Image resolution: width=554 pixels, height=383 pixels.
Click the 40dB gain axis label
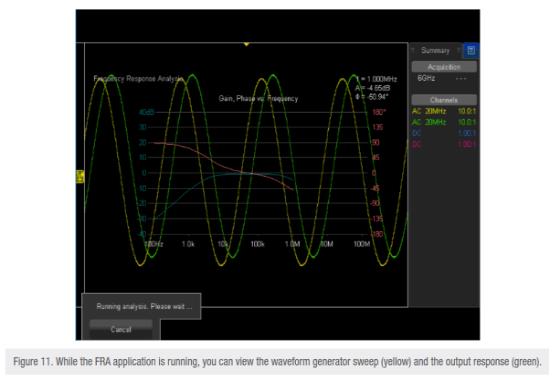[x=147, y=112]
